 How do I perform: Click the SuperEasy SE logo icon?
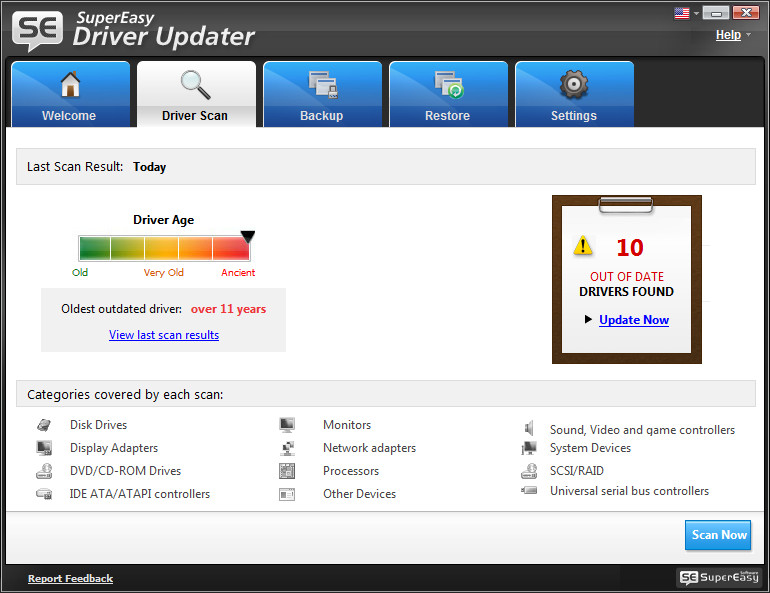click(x=37, y=30)
